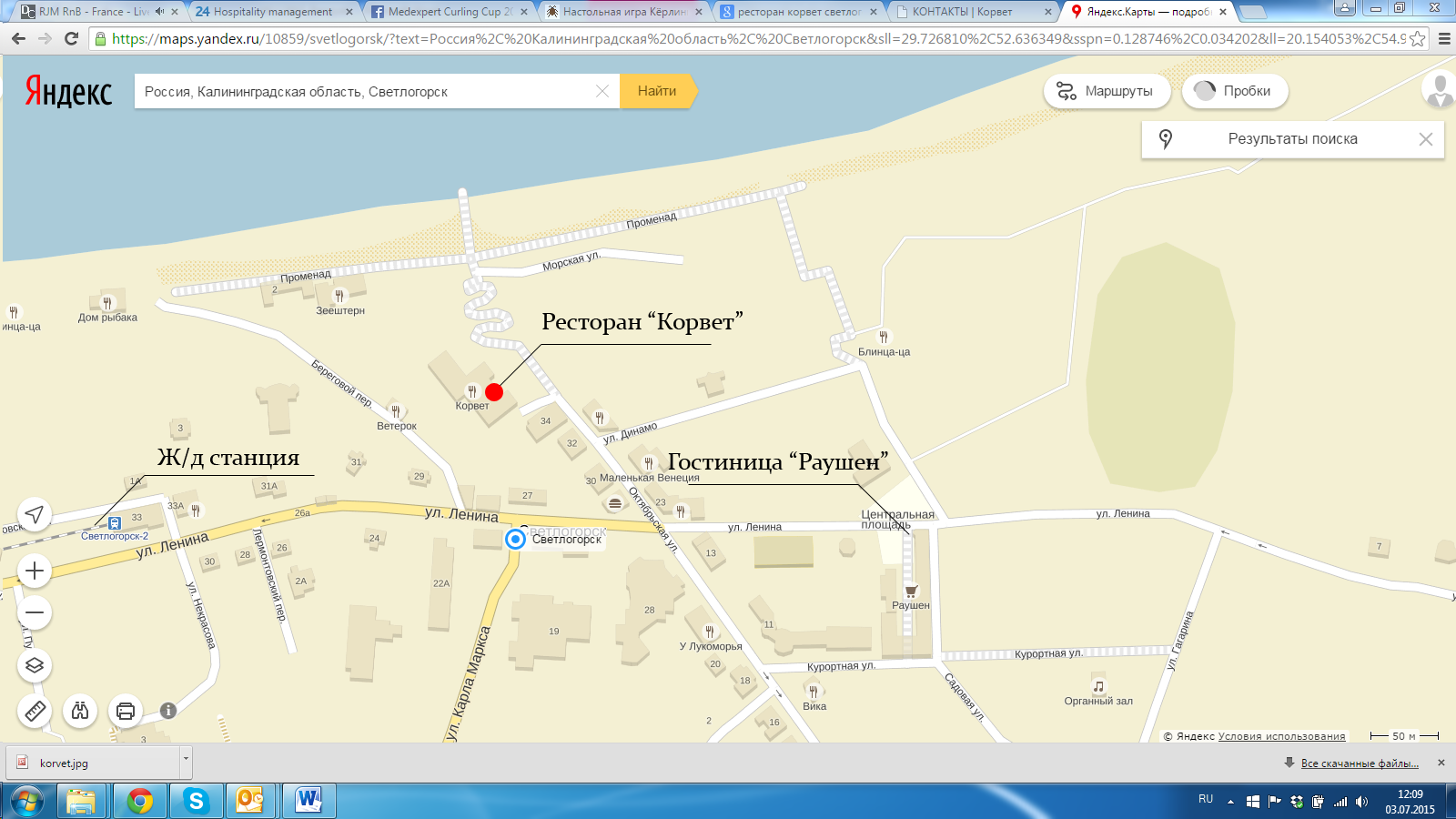1456x819 pixels.
Task: Click the Светлогорск-2 station marker
Action: coord(115,522)
